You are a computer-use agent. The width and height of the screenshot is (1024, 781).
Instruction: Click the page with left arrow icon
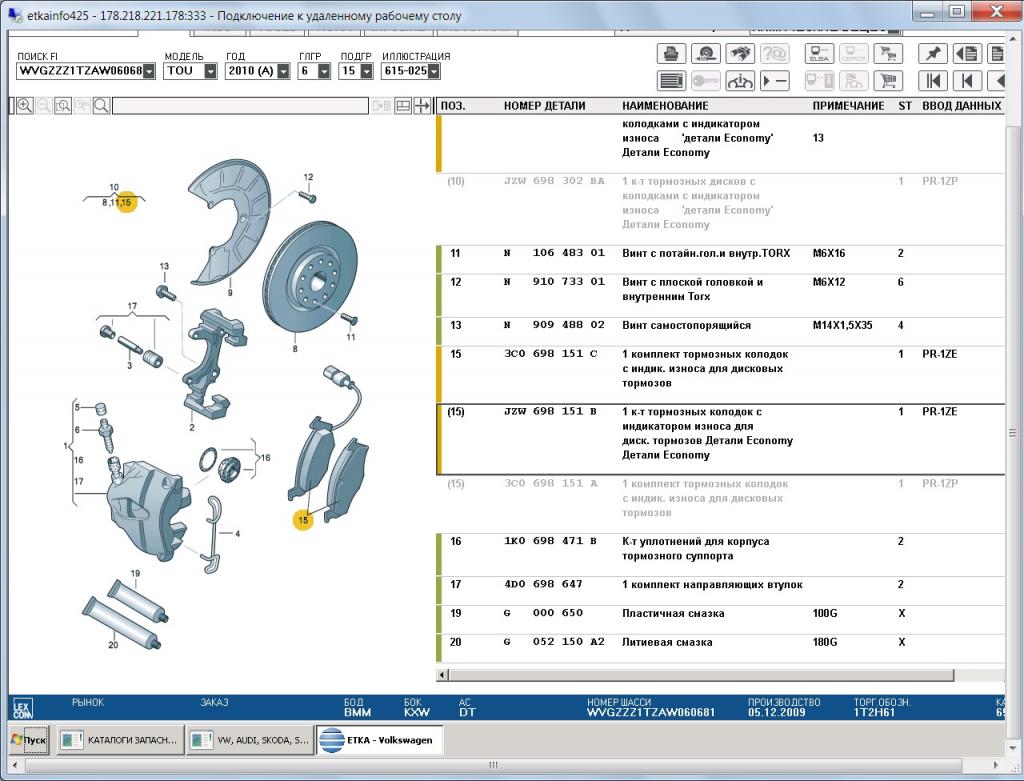(x=967, y=54)
